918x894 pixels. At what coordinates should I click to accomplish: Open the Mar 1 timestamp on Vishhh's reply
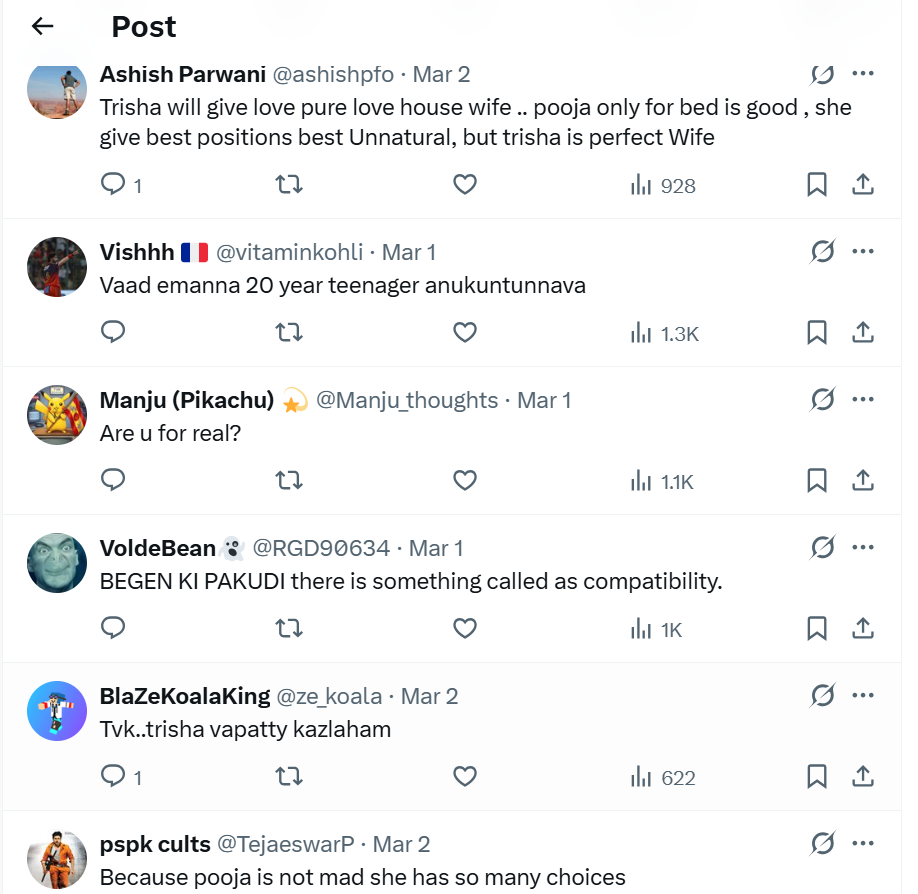click(409, 252)
